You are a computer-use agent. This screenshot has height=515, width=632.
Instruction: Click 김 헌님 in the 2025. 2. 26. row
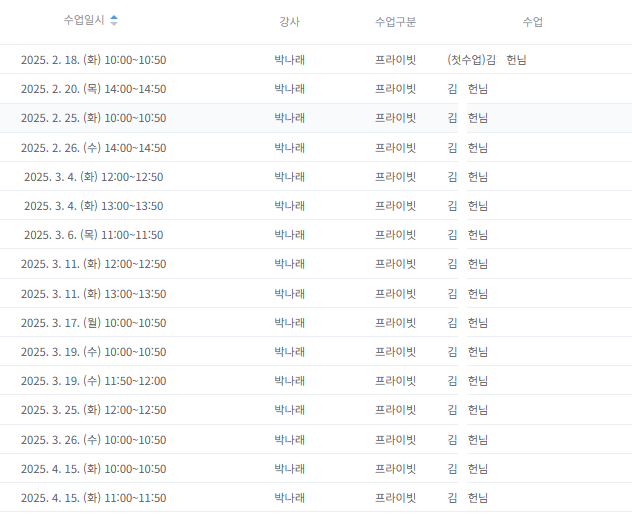(468, 148)
